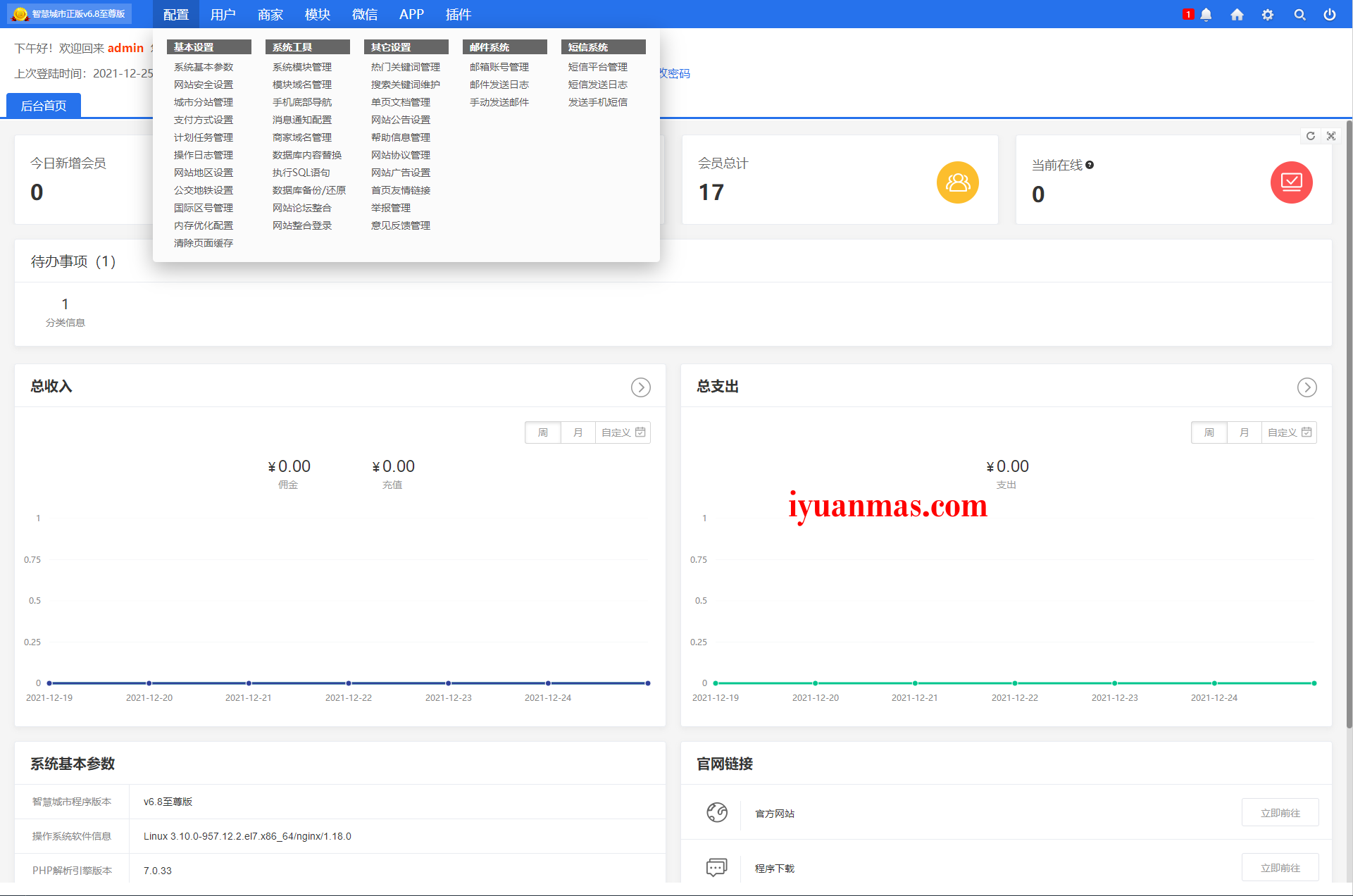Select 月 range in 总收入 chart
The image size is (1353, 896).
point(578,433)
